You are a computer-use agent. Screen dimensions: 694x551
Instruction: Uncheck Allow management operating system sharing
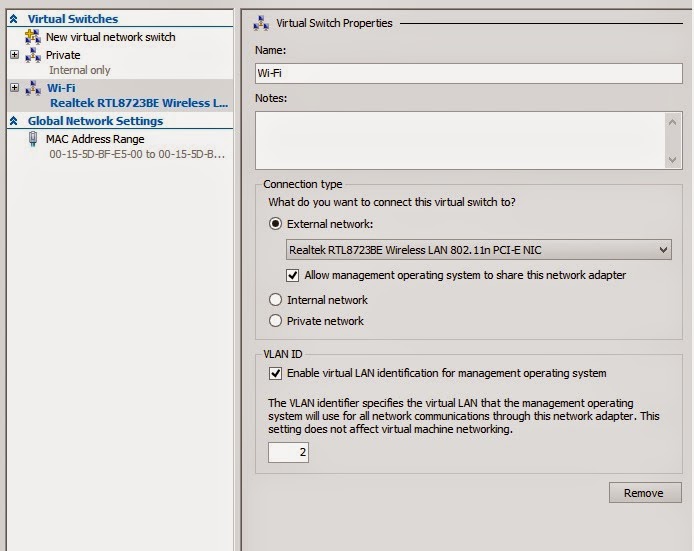tap(293, 275)
